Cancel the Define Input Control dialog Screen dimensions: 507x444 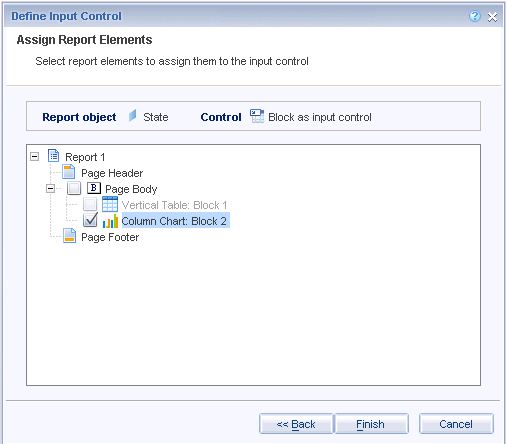456,424
